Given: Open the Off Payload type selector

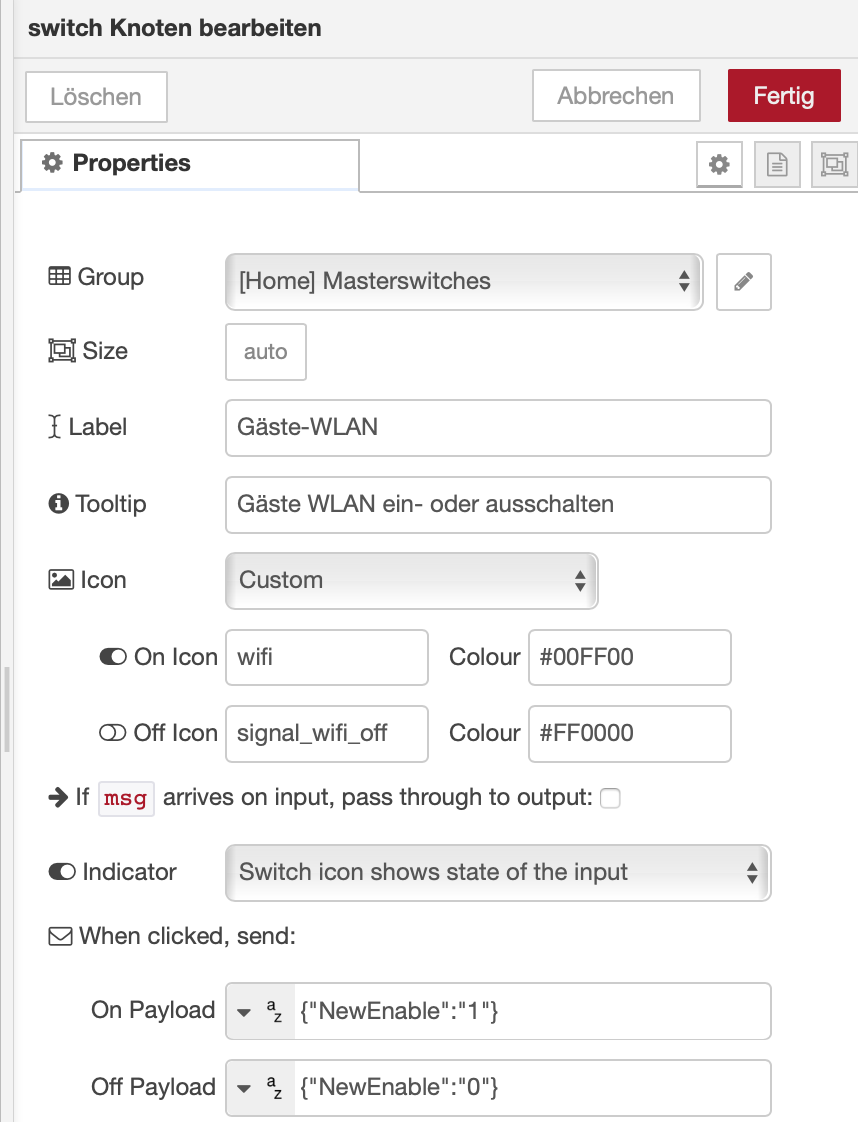Looking at the screenshot, I should tap(260, 1088).
